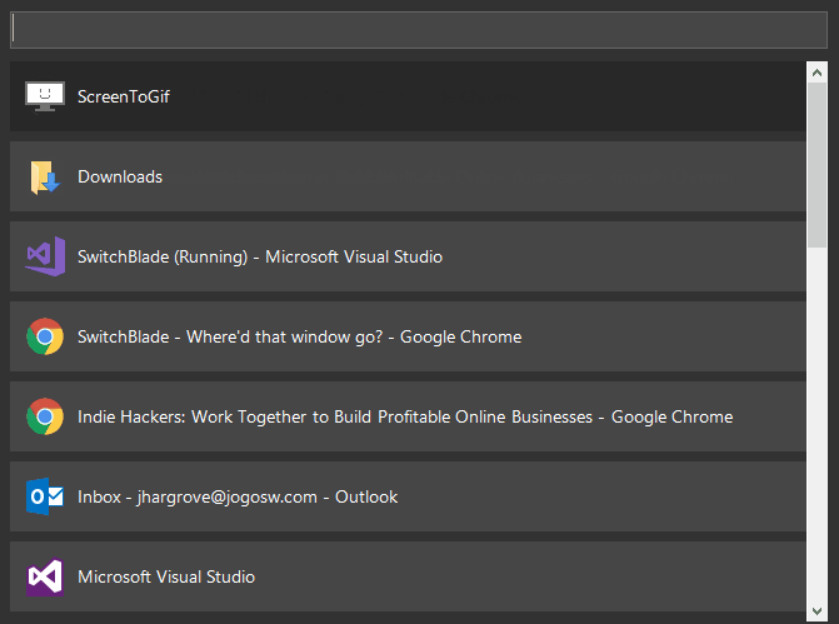Click the Chrome icon for SwitchBlade page
This screenshot has width=839, height=624.
click(x=45, y=337)
